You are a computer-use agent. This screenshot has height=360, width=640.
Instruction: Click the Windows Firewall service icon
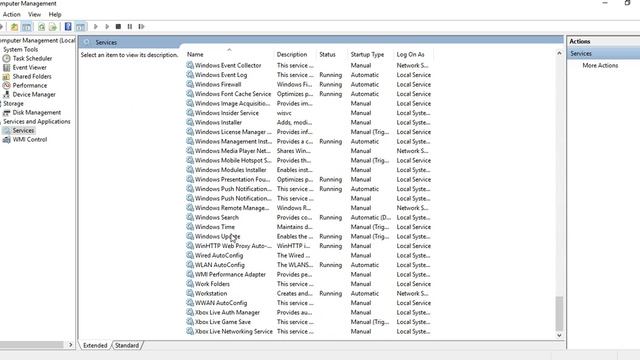click(190, 84)
